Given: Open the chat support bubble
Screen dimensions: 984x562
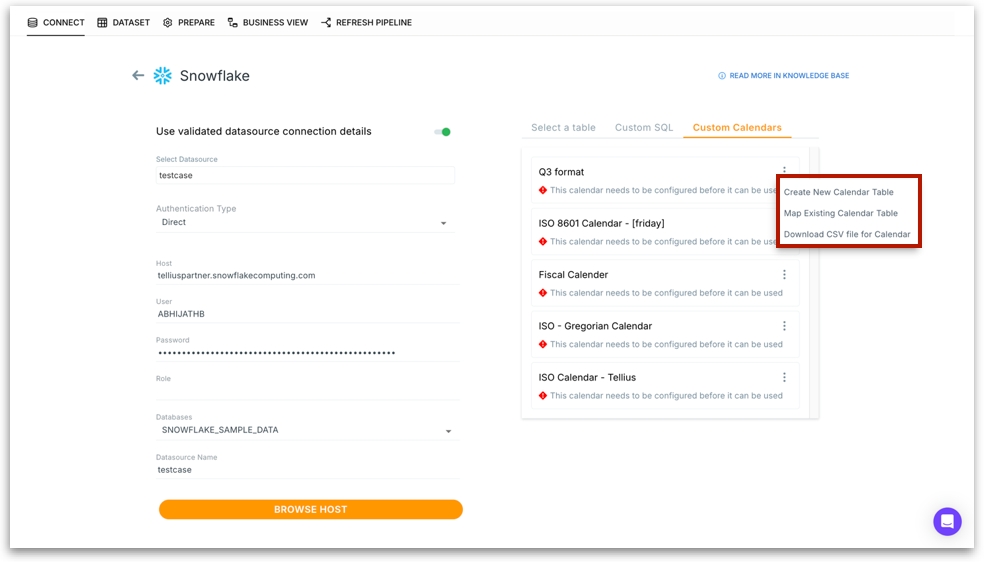Looking at the screenshot, I should click(x=946, y=521).
